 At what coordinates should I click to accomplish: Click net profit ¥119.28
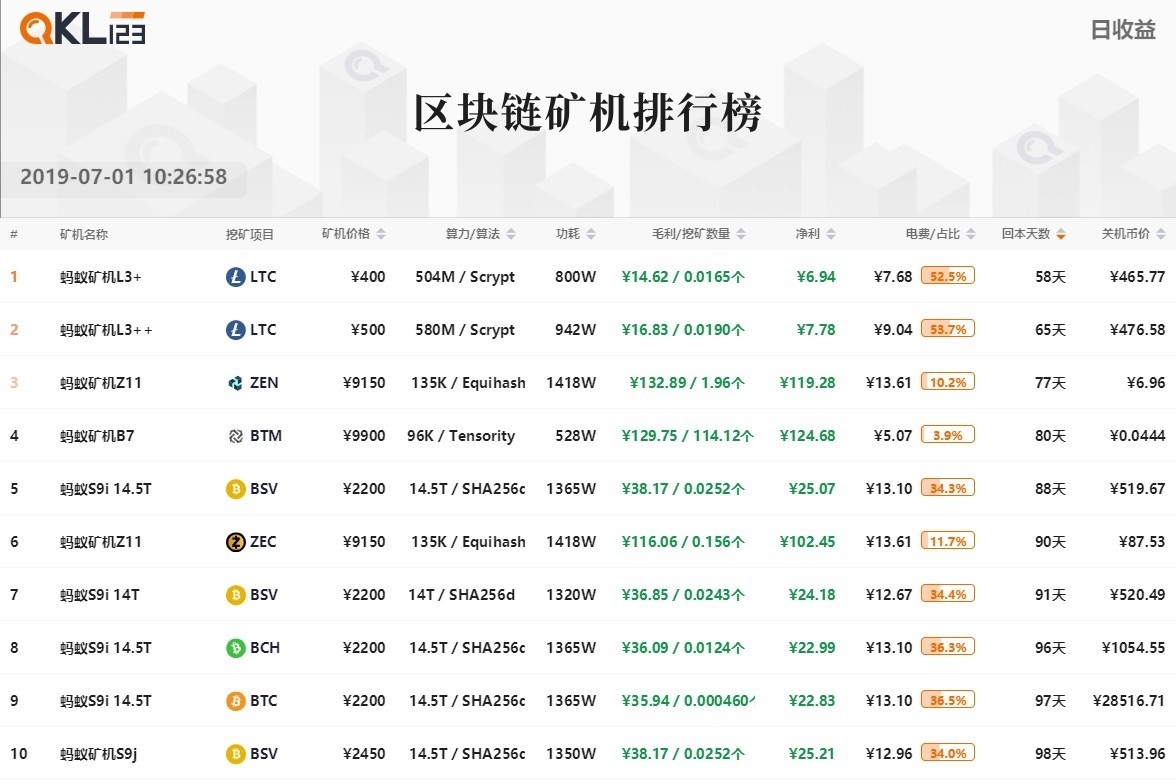(807, 383)
